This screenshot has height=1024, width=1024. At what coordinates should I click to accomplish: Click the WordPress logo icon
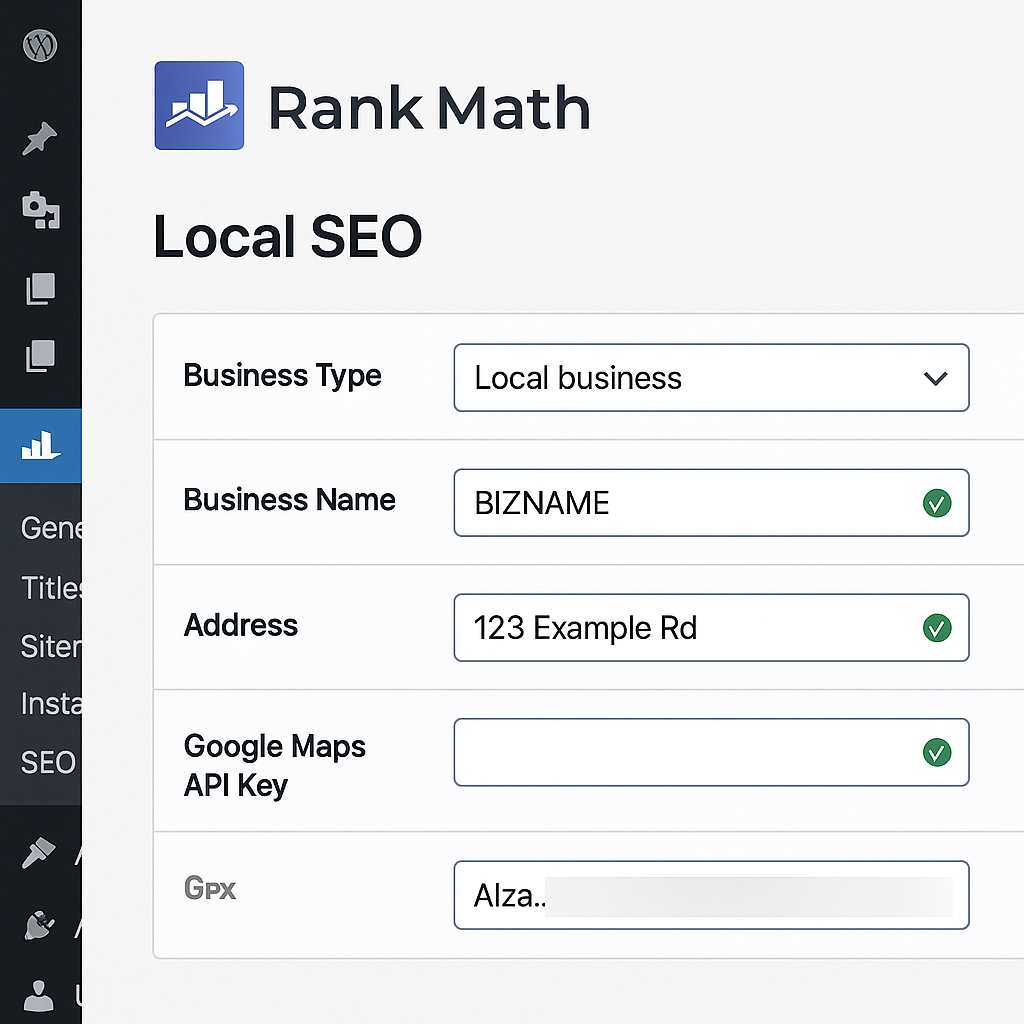40,45
